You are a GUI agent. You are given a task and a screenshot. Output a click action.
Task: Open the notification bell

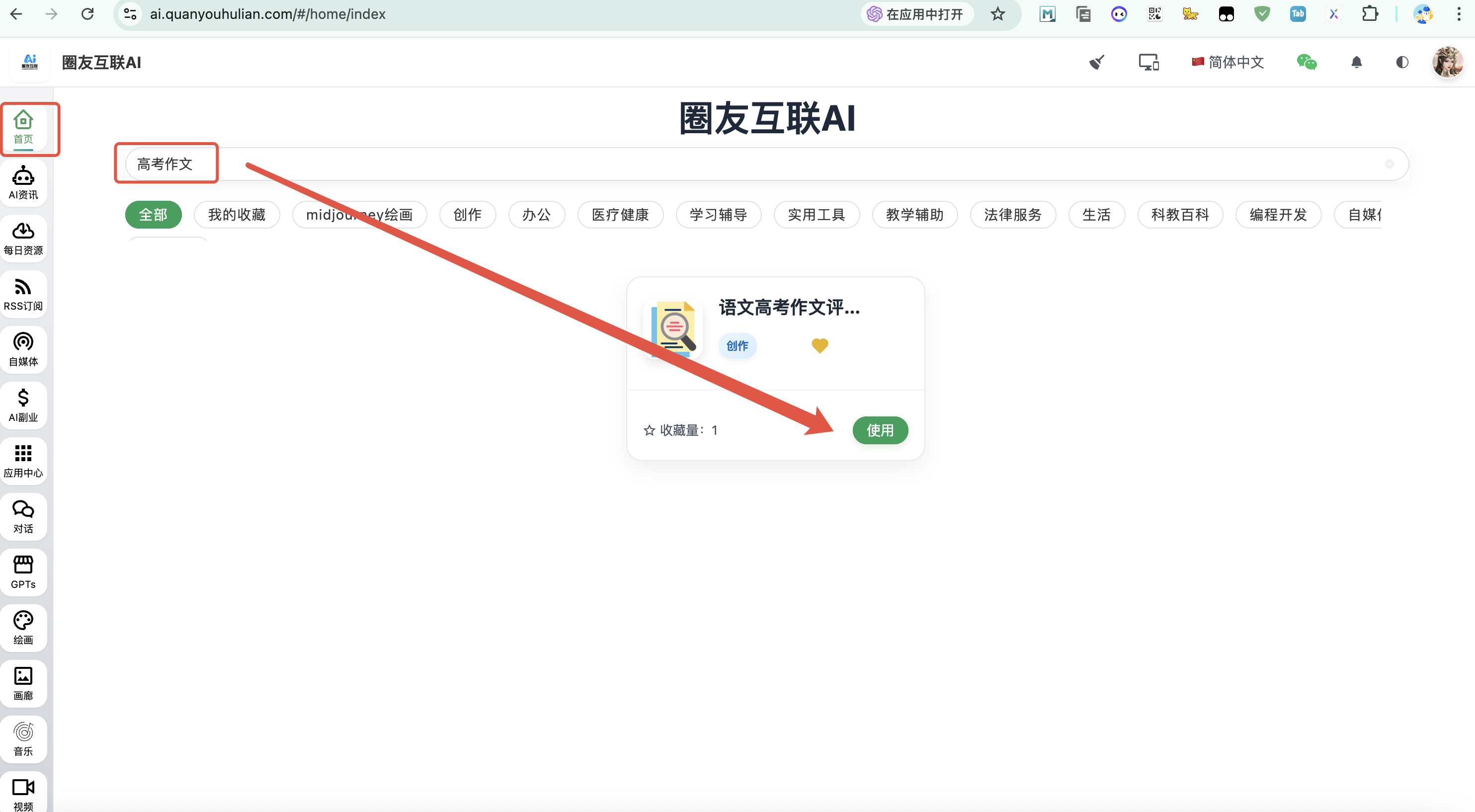pos(1356,62)
